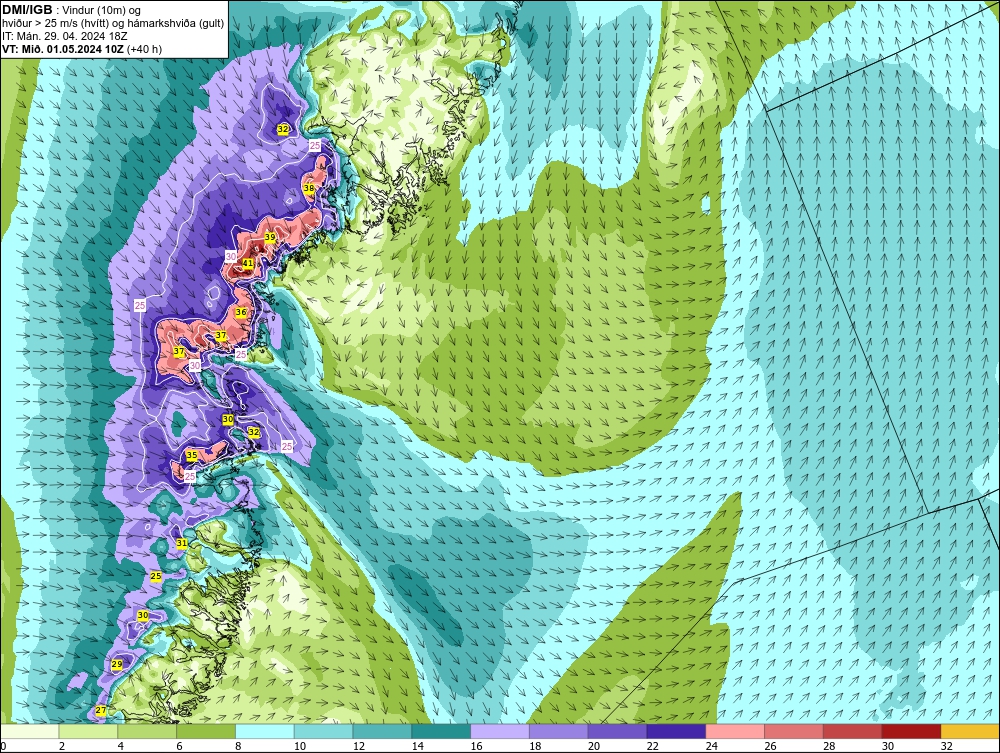Viewport: 1000px width, 753px height.
Task: Click the 16–18 m/s lavender legend swatch
Action: (500, 731)
